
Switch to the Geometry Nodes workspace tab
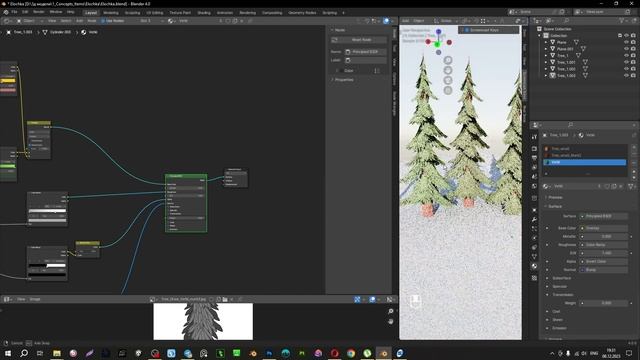(x=302, y=13)
